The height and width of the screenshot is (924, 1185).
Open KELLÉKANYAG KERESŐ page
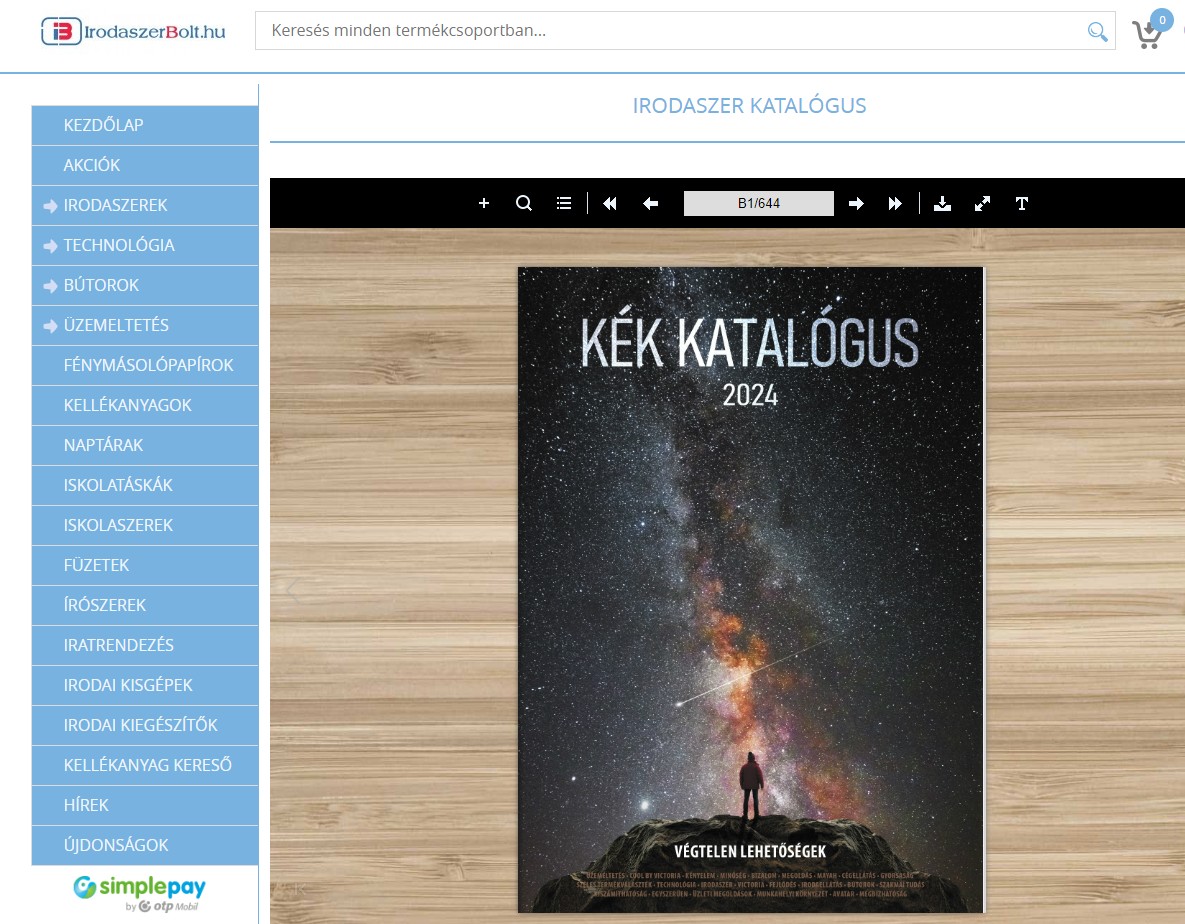coord(145,766)
